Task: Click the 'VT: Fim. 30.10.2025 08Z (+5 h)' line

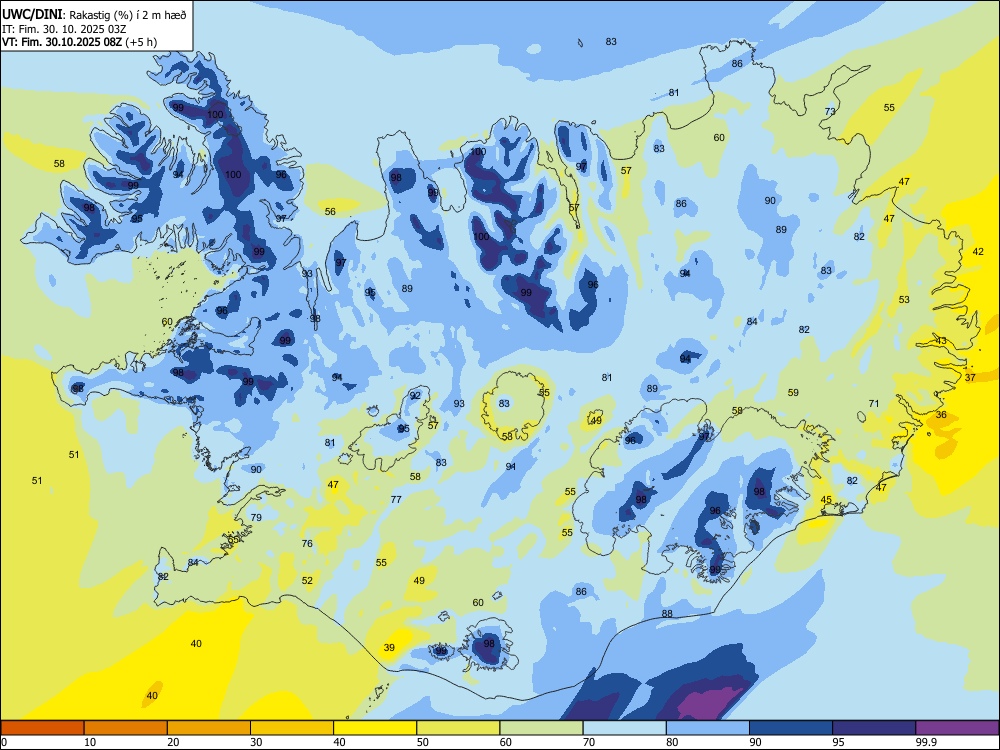Action: (x=80, y=42)
